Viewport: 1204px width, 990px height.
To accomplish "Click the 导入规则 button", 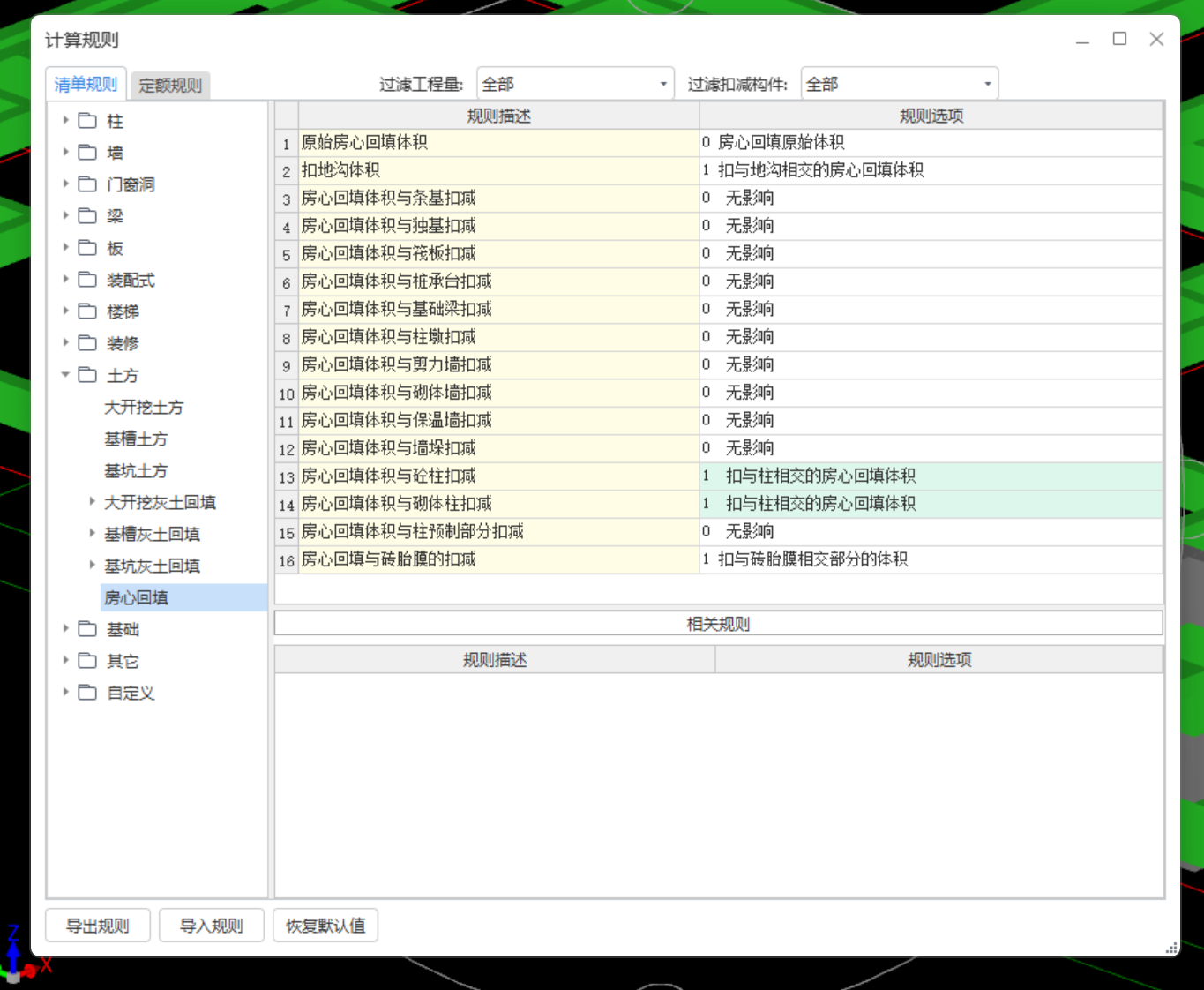I will tap(212, 926).
